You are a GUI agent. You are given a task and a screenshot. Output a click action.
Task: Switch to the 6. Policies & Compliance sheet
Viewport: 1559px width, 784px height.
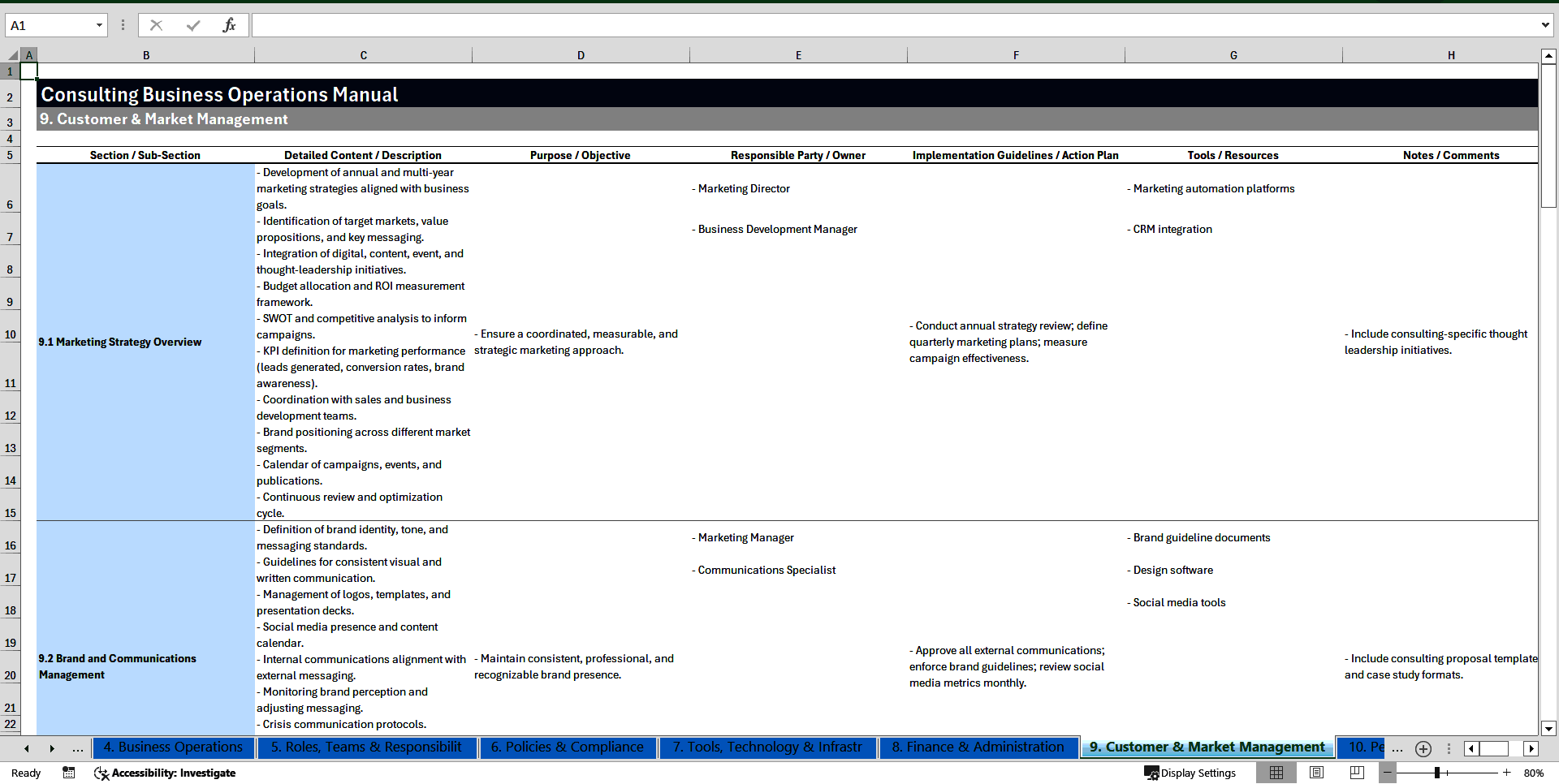pos(568,747)
